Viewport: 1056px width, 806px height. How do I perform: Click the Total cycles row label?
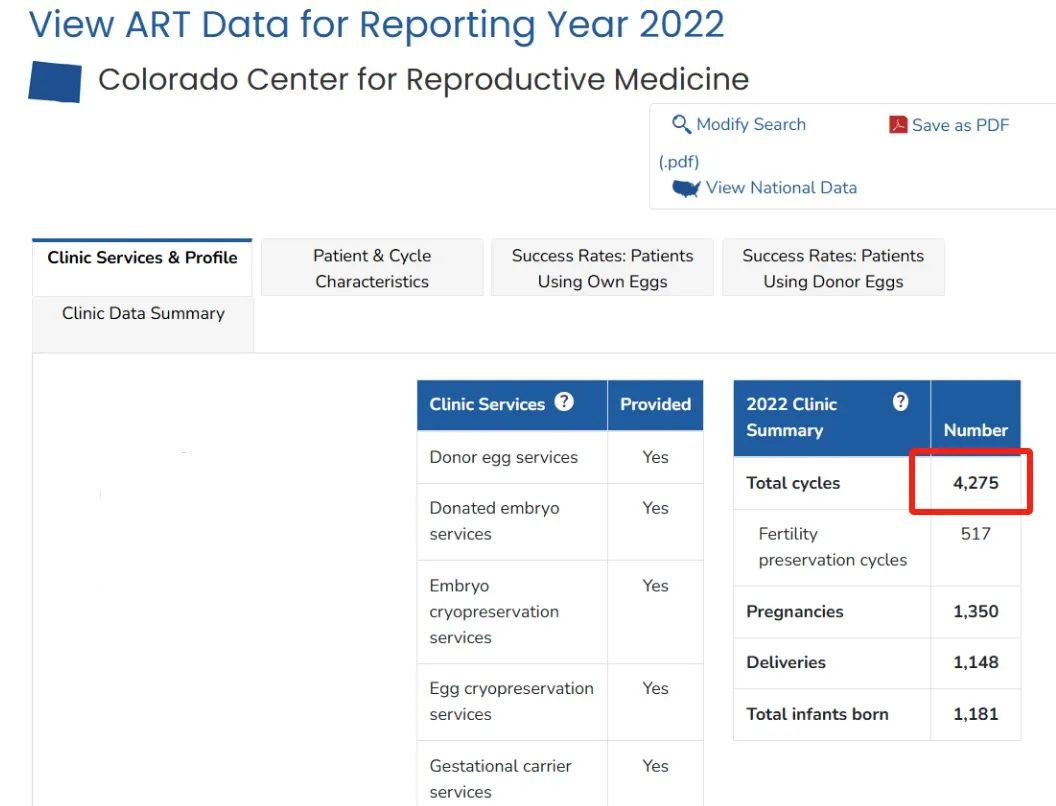click(793, 483)
